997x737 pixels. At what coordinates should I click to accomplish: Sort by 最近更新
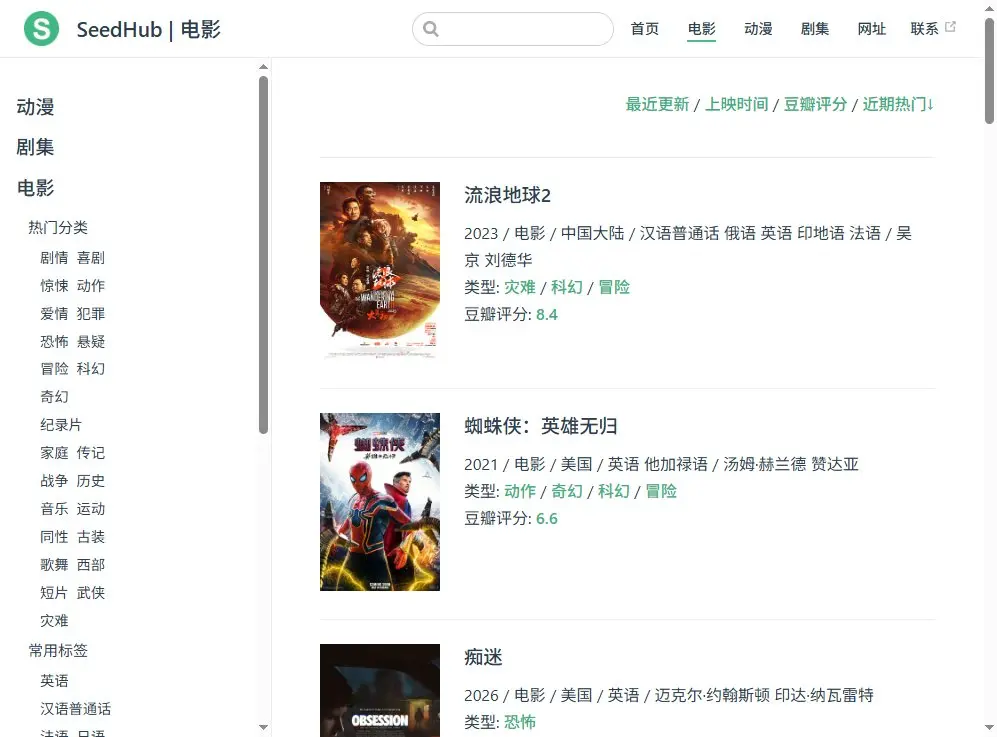pyautogui.click(x=657, y=104)
